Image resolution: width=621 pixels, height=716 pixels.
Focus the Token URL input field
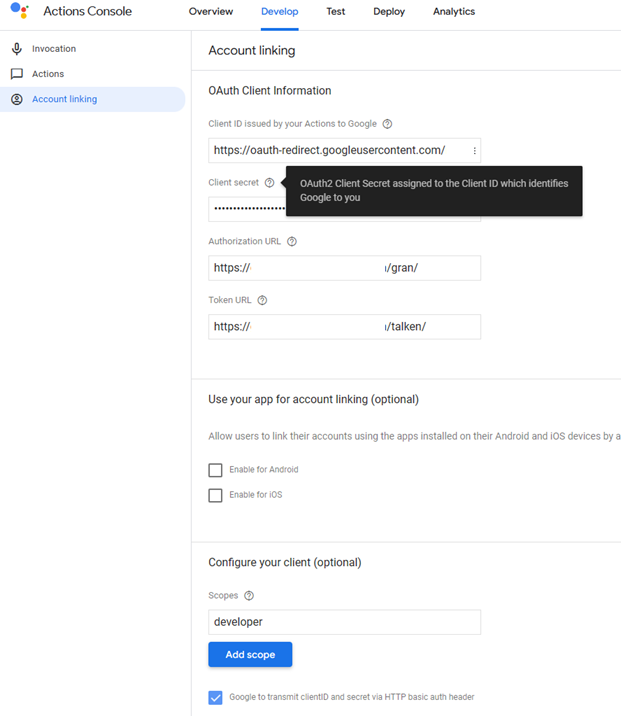(x=344, y=326)
